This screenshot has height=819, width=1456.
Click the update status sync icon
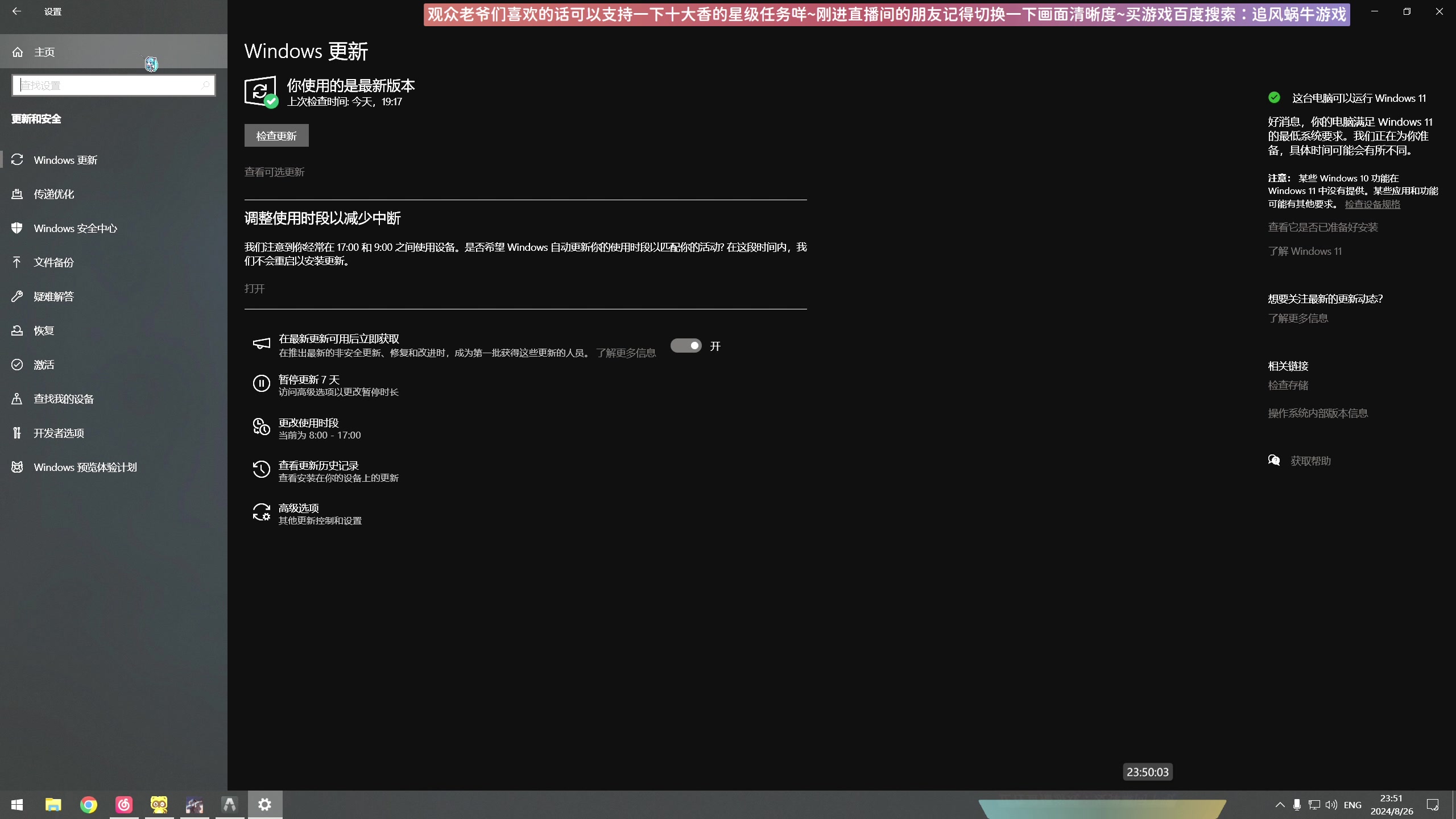[260, 91]
